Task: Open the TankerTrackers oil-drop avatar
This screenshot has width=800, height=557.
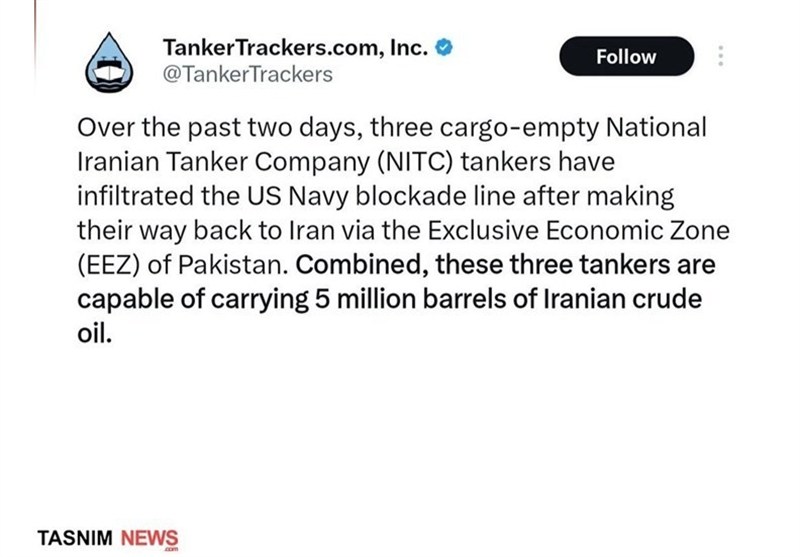Action: (x=109, y=63)
